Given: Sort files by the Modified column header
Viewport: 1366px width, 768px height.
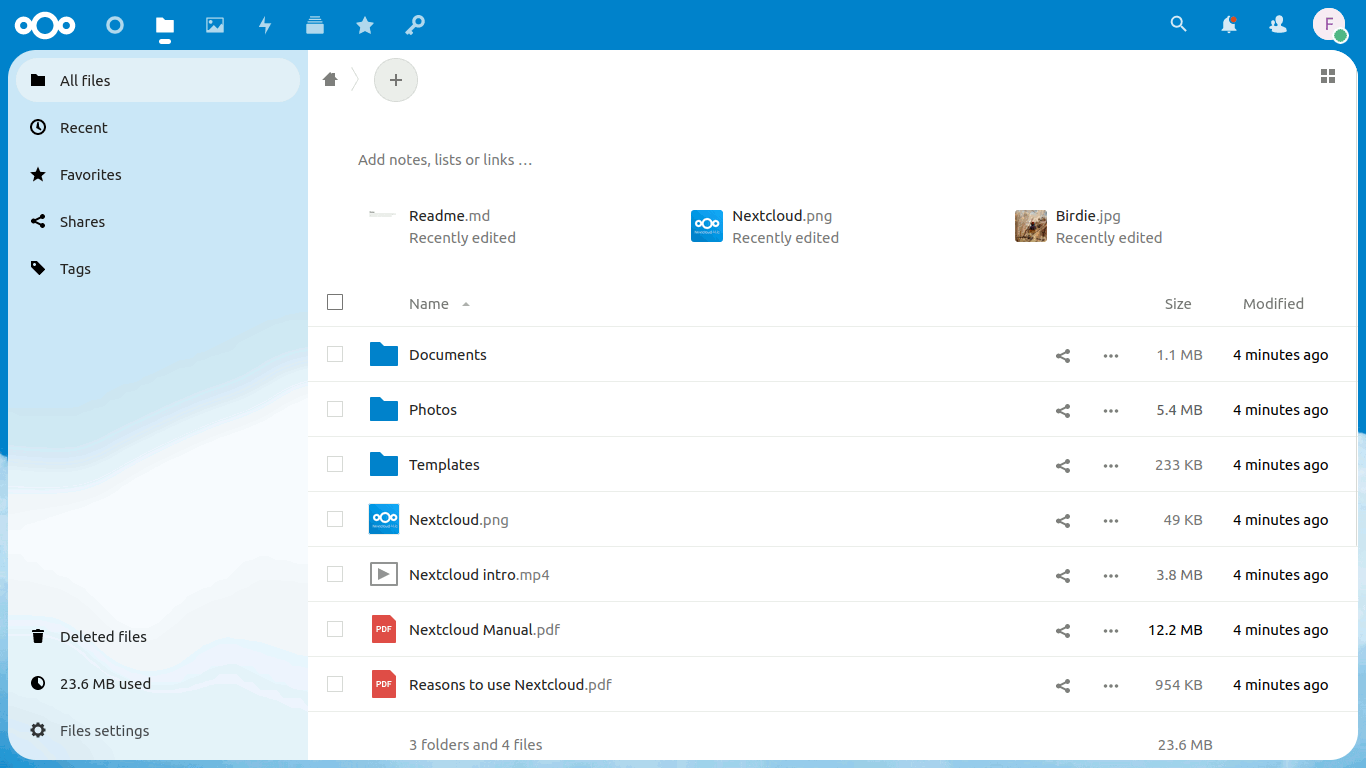Looking at the screenshot, I should pos(1273,304).
